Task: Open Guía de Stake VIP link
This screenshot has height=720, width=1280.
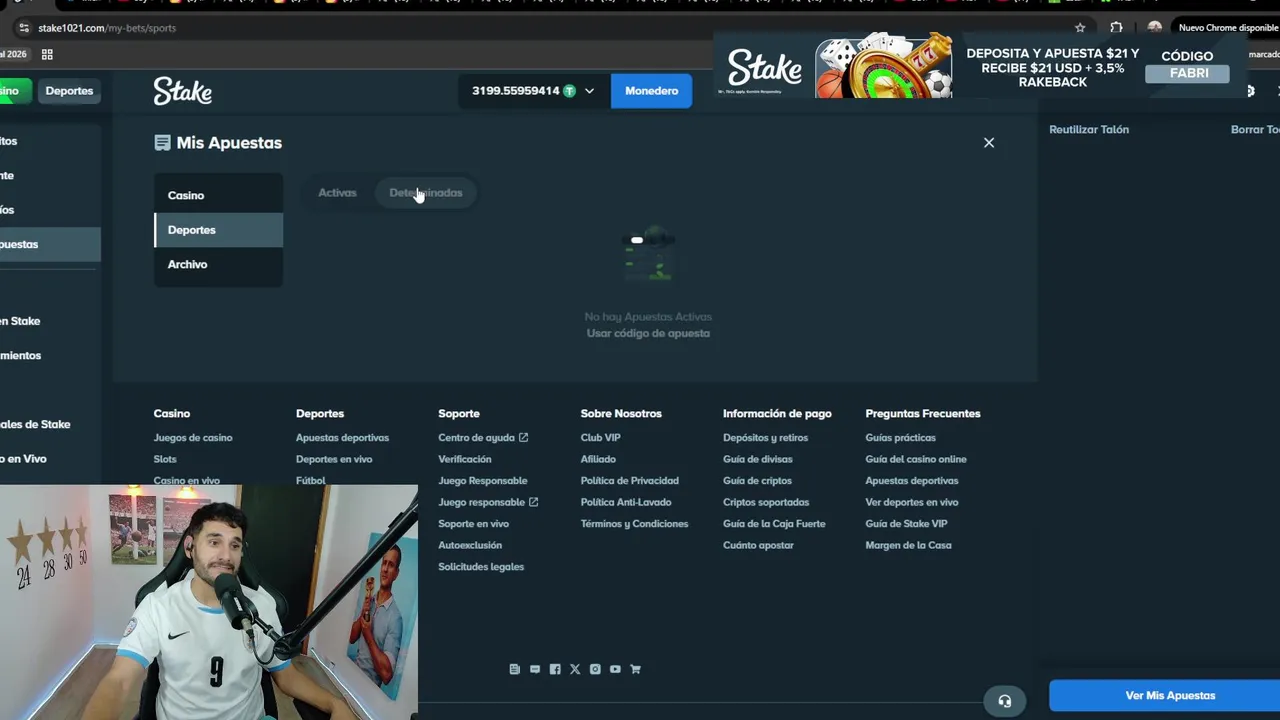Action: tap(906, 524)
